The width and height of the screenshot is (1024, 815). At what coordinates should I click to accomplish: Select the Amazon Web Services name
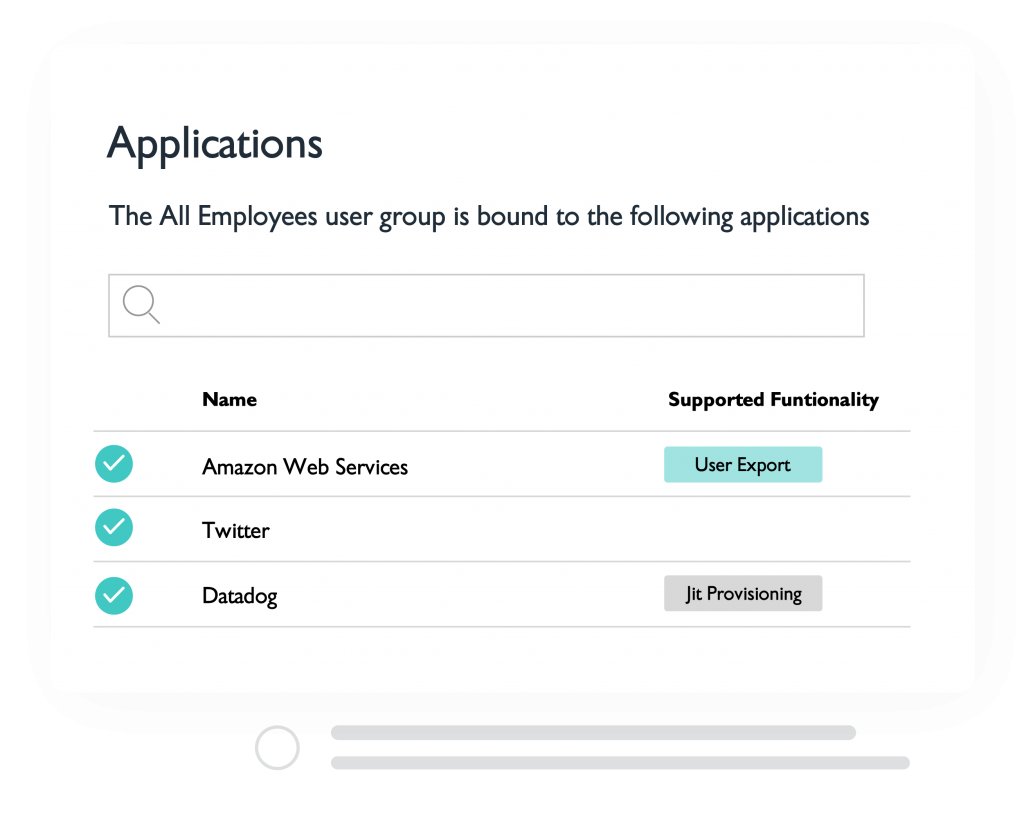(305, 466)
